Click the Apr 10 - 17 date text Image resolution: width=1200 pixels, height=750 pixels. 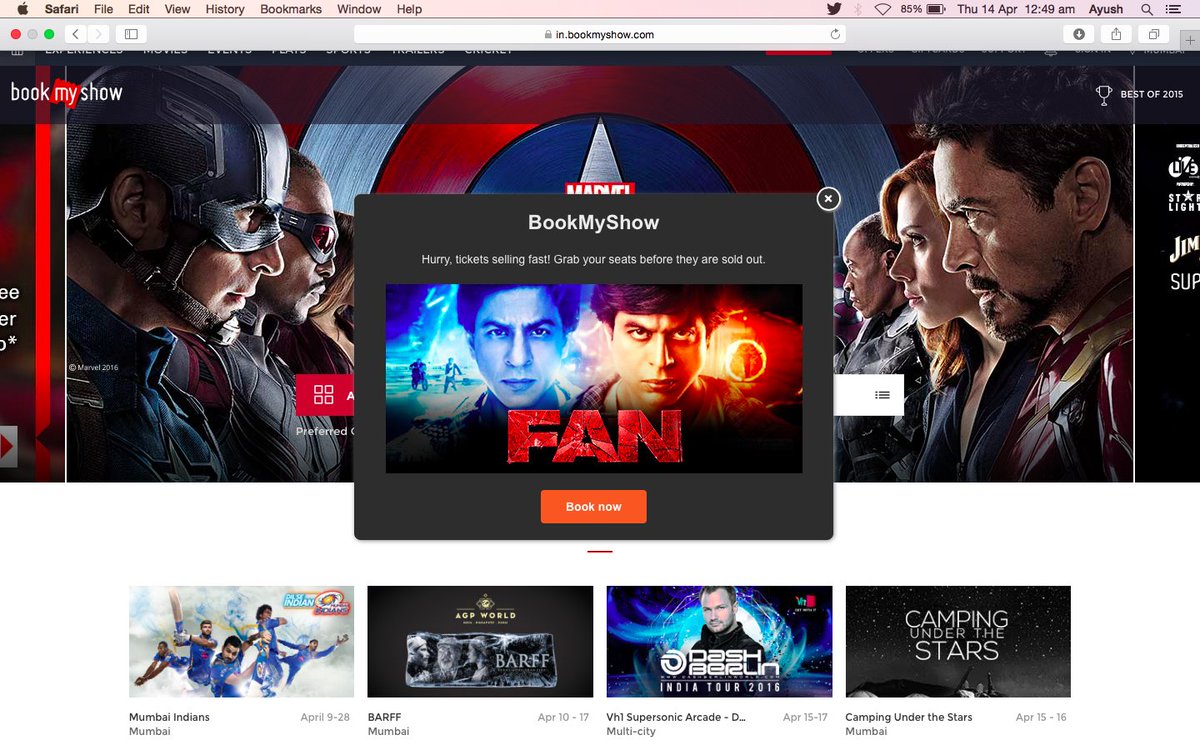point(563,717)
